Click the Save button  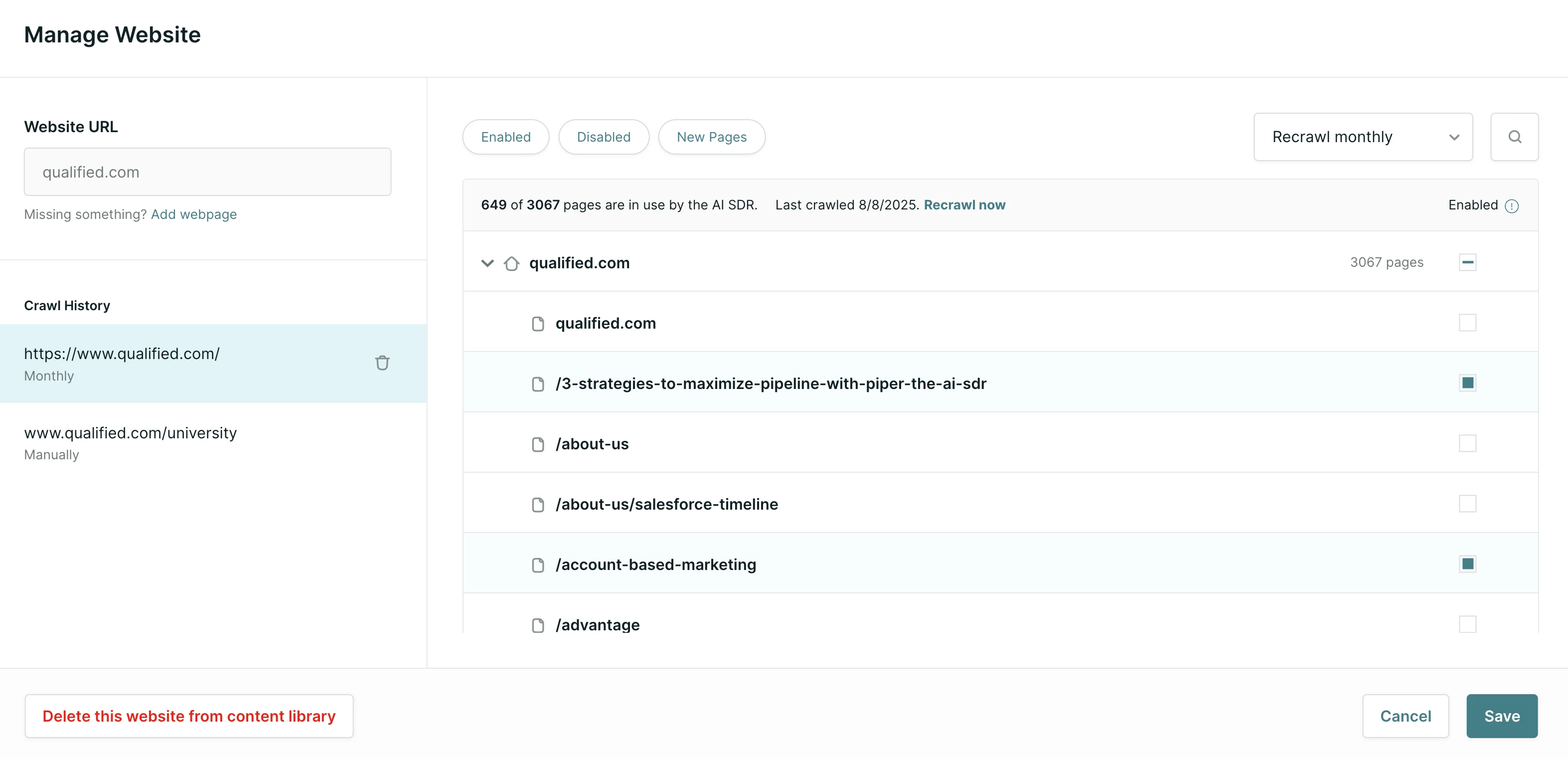(x=1502, y=716)
